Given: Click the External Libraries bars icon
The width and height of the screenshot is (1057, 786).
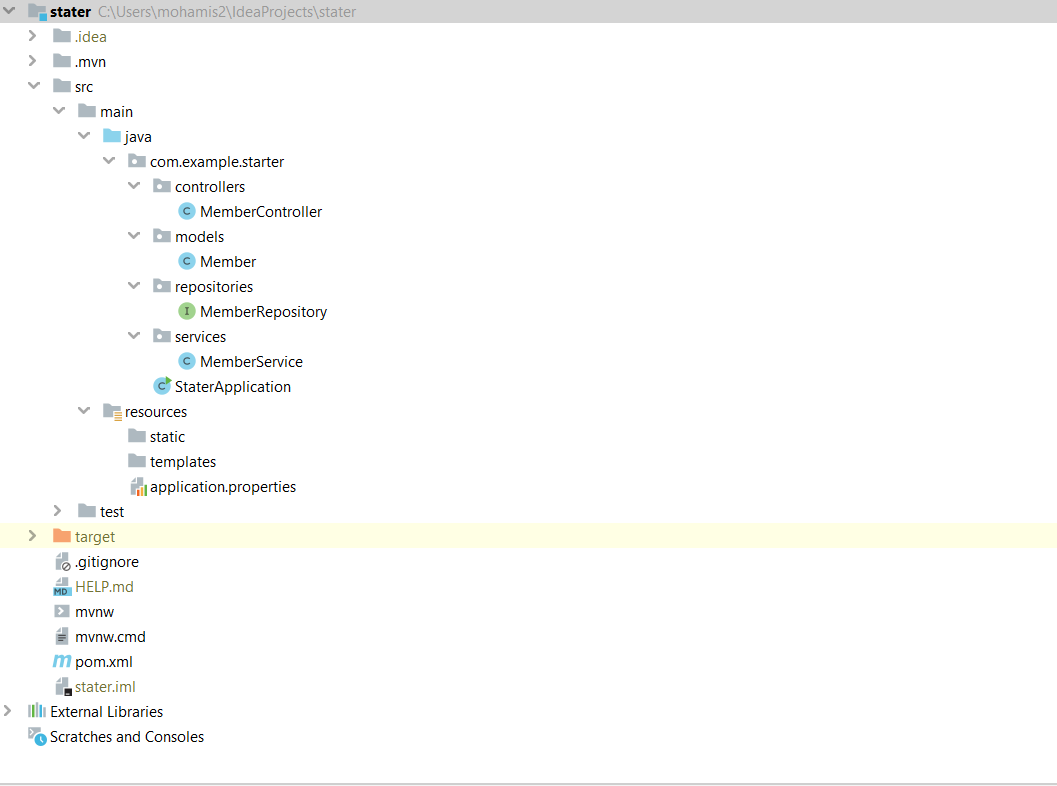Looking at the screenshot, I should pos(36,711).
